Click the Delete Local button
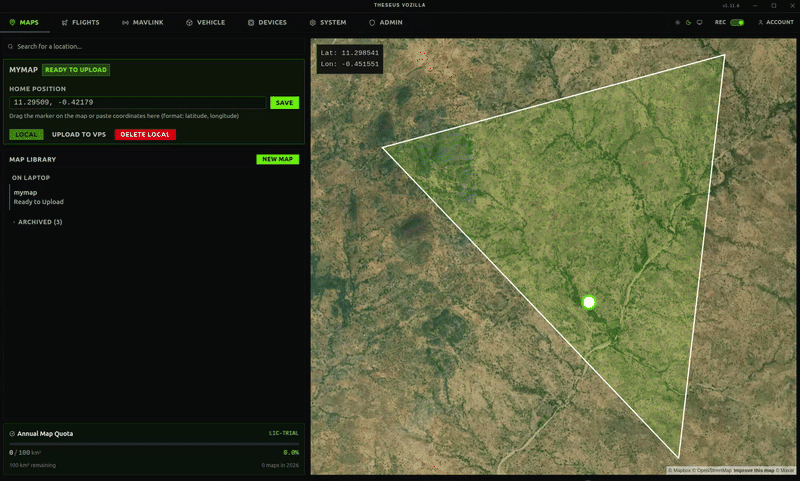800x481 pixels. click(145, 134)
